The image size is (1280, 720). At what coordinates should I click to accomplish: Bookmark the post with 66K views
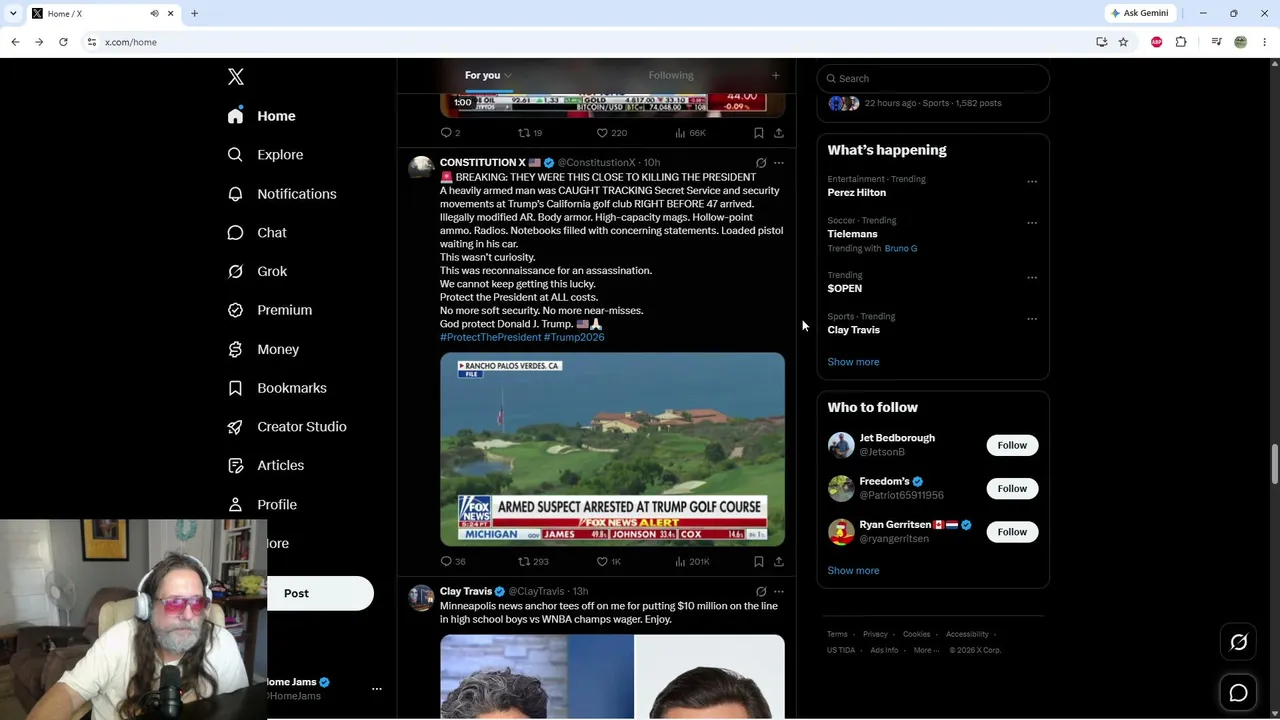pyautogui.click(x=759, y=133)
